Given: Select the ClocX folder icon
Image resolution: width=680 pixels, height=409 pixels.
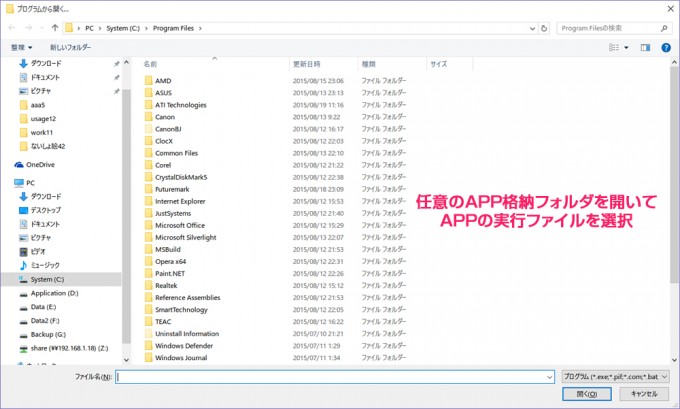Looking at the screenshot, I should pos(148,141).
